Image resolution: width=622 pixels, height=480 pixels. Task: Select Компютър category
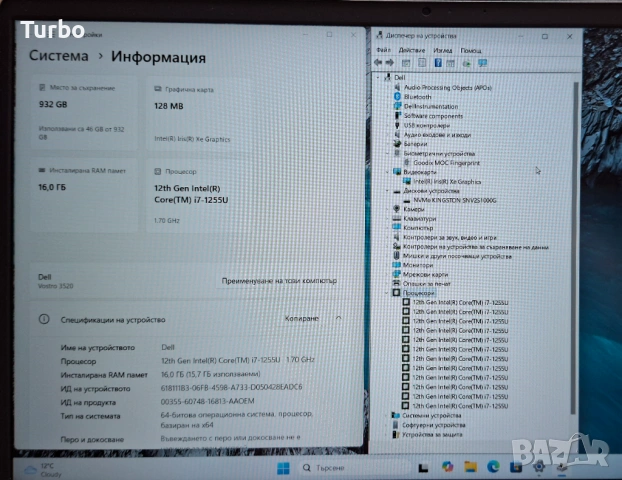418,228
